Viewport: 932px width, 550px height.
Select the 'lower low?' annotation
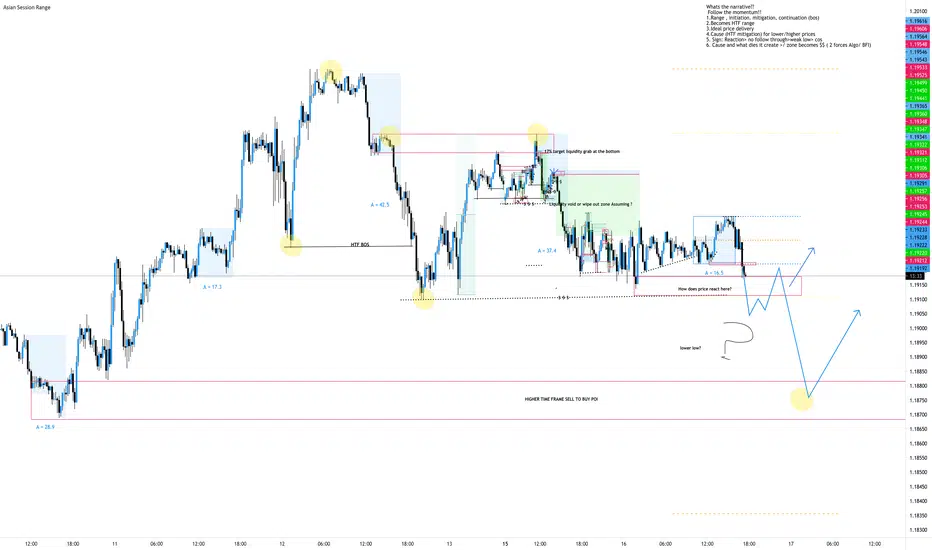(x=690, y=348)
